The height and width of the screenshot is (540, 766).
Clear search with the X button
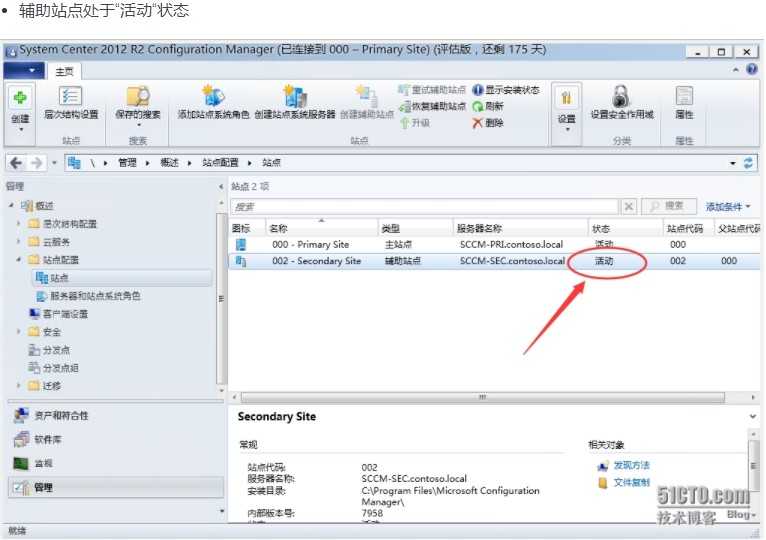[629, 207]
